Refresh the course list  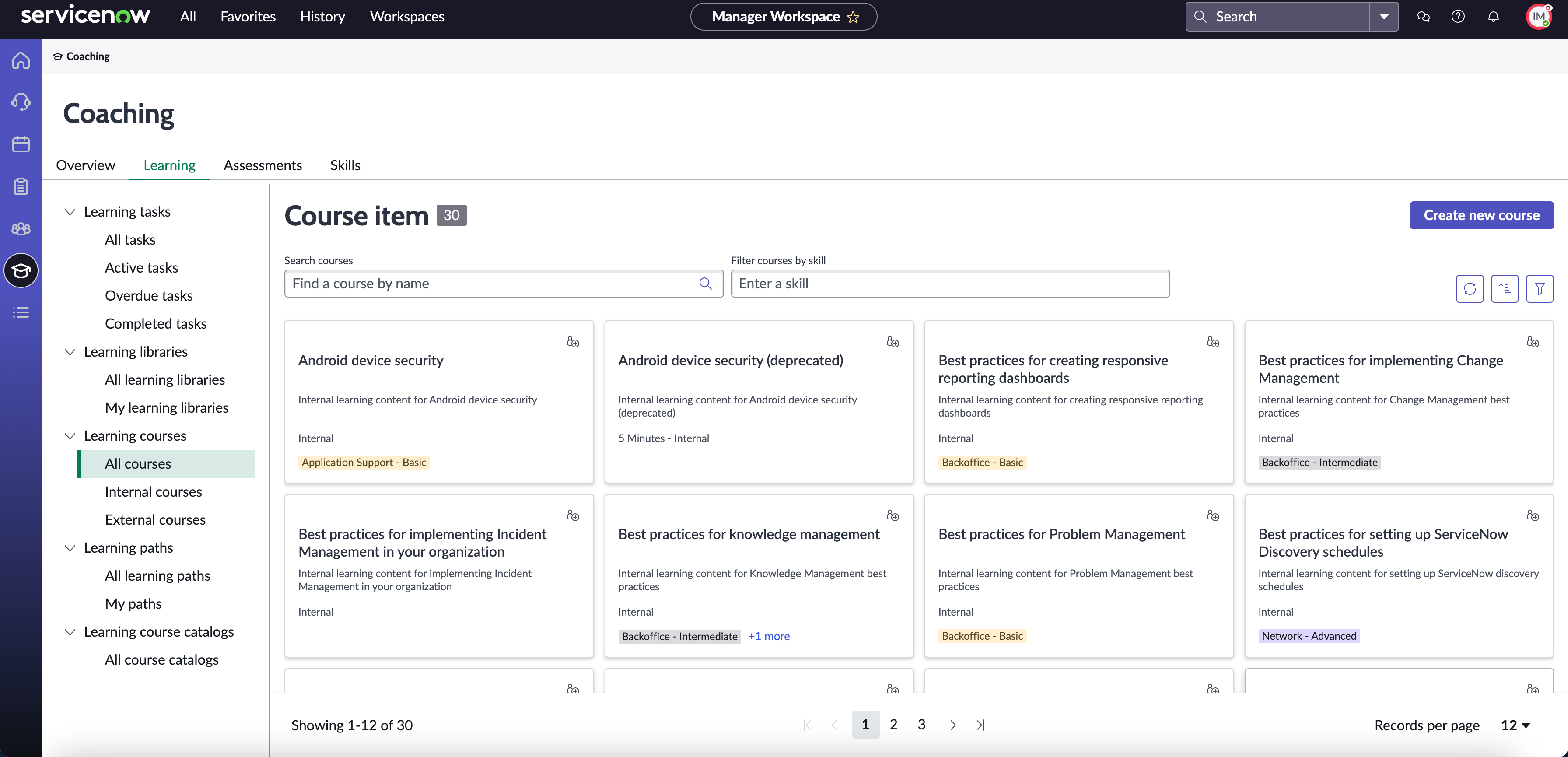click(x=1470, y=289)
